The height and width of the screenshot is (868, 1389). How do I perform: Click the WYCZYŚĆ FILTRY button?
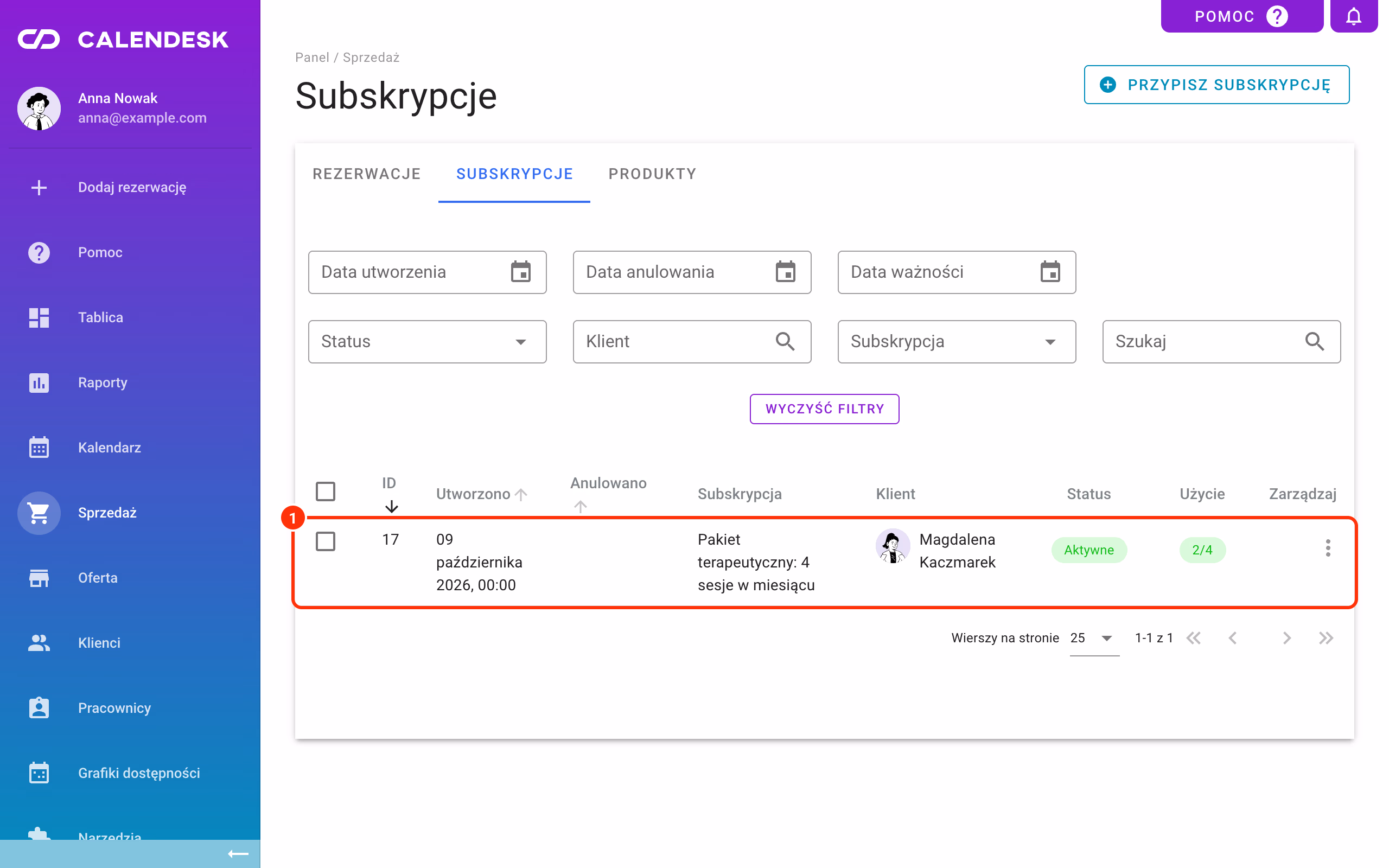click(x=824, y=409)
